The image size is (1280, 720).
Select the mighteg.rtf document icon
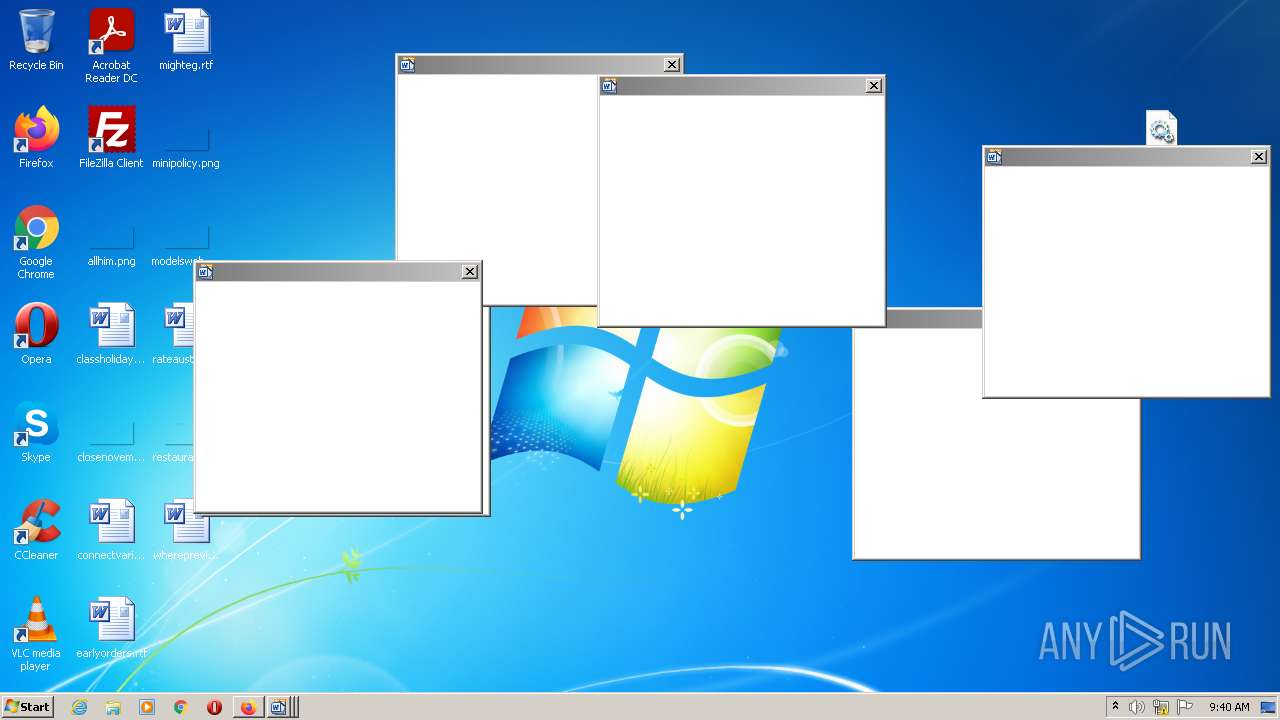[186, 40]
